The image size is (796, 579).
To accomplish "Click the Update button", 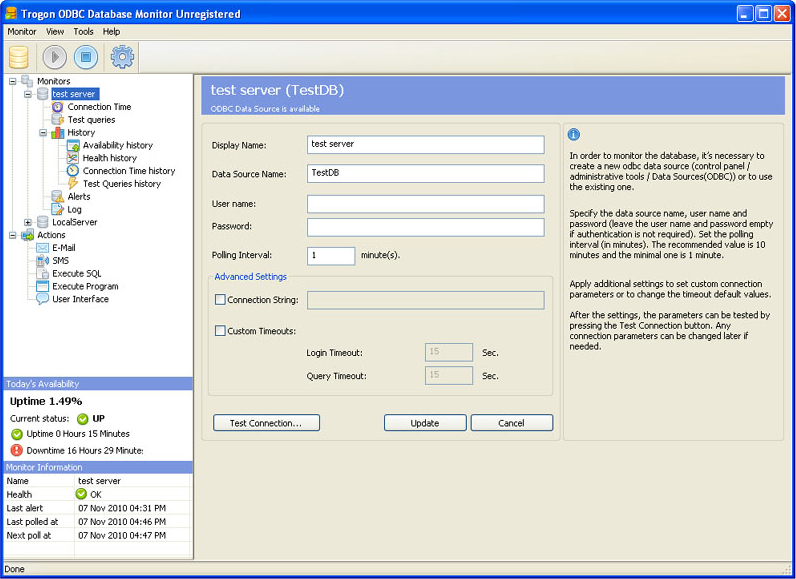I will point(425,423).
